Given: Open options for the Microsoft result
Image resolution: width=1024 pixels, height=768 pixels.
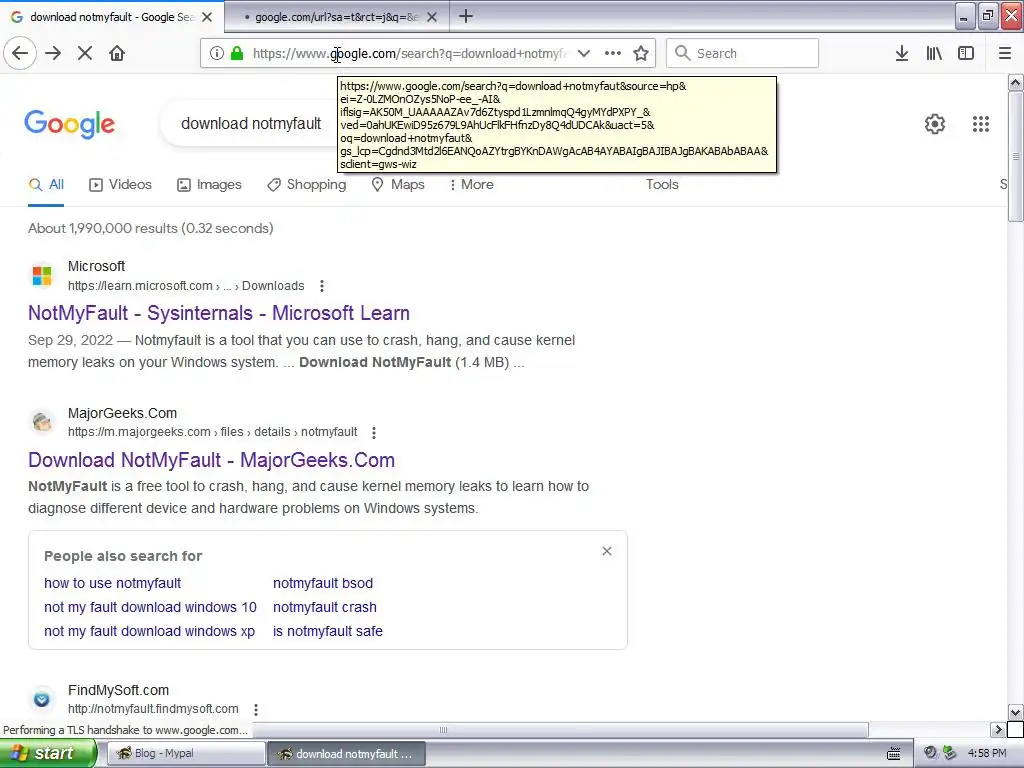Looking at the screenshot, I should (321, 286).
